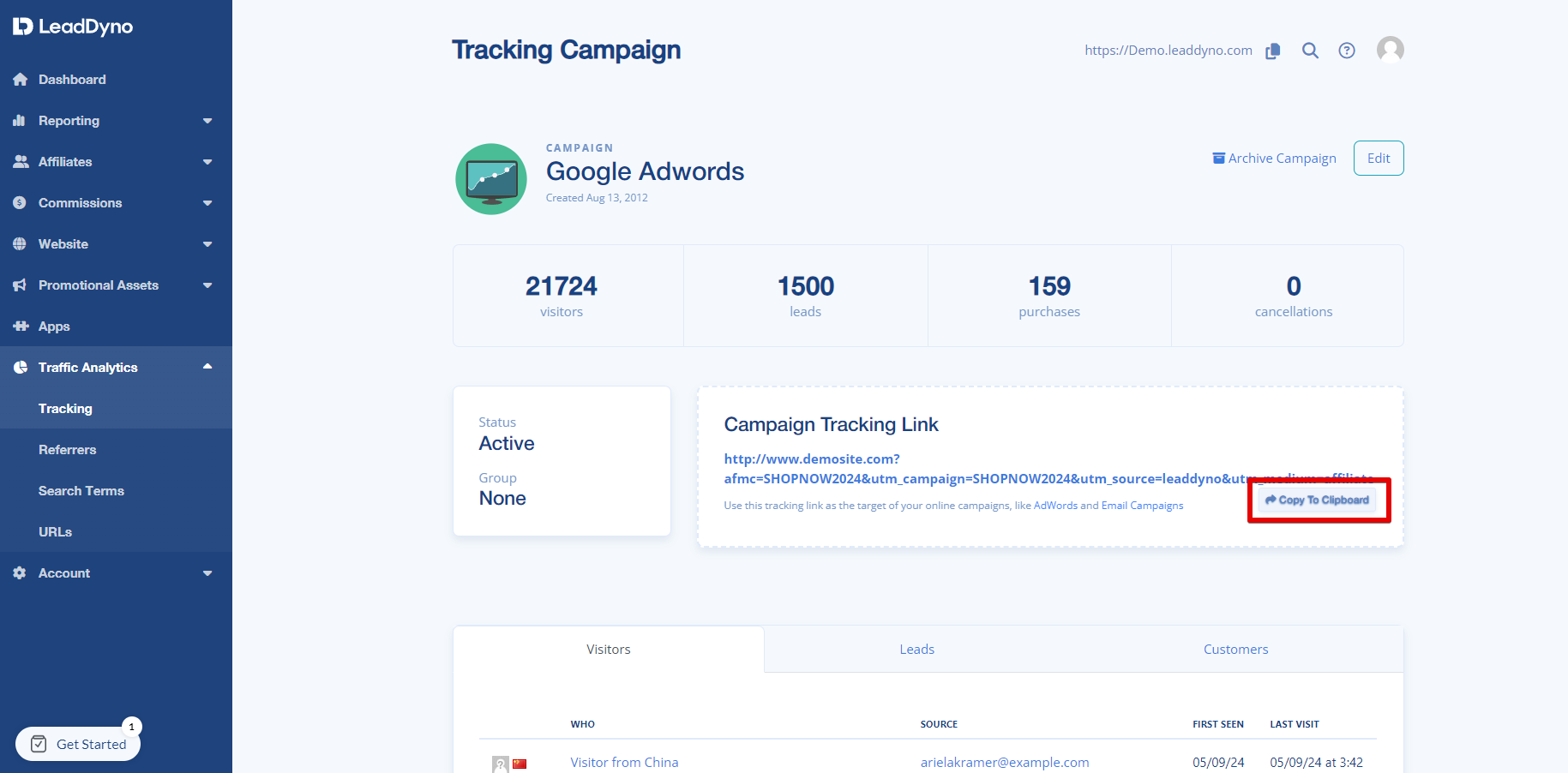Click the LeadDyno logo
Image resolution: width=1568 pixels, height=773 pixels.
coord(73,27)
